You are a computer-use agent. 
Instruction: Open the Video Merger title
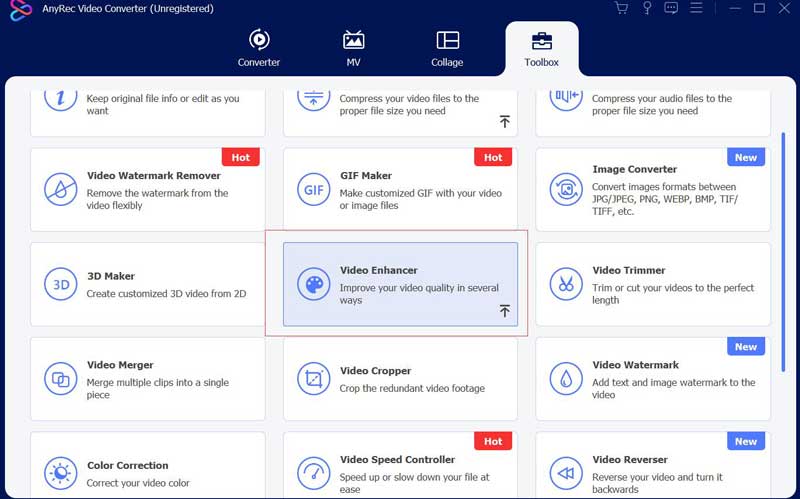[x=120, y=365]
